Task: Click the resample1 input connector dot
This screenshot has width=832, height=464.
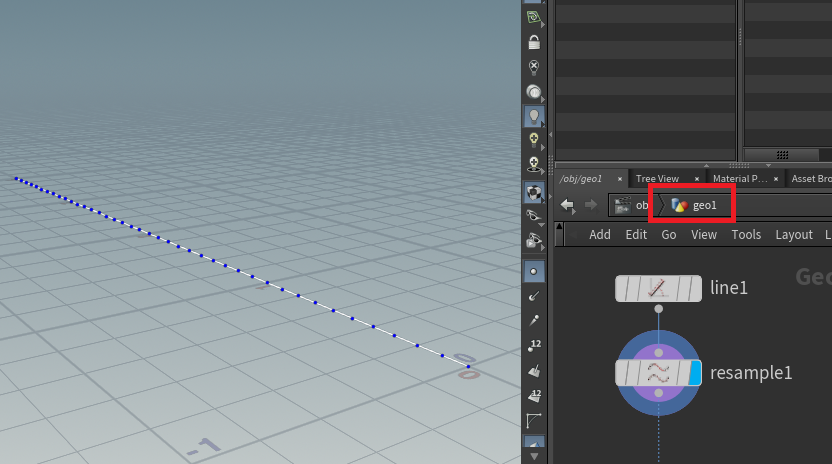Action: click(658, 353)
